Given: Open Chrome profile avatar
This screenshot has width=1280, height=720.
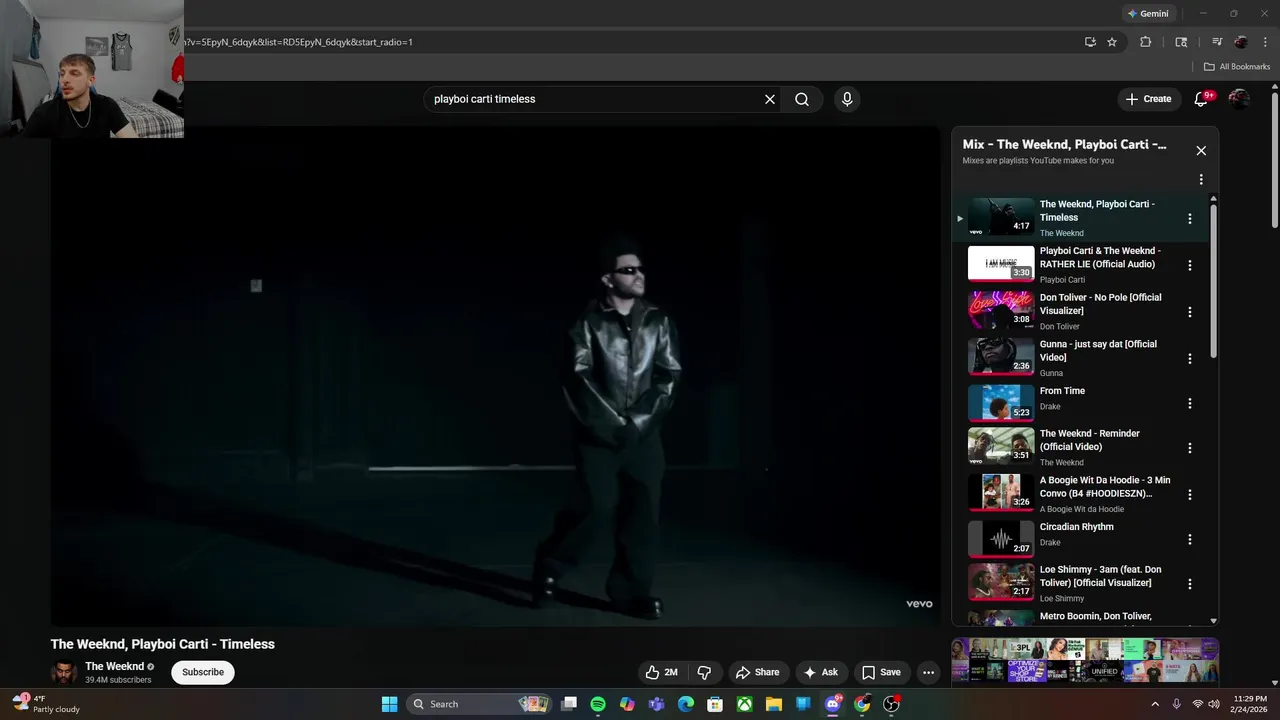Looking at the screenshot, I should (1241, 42).
